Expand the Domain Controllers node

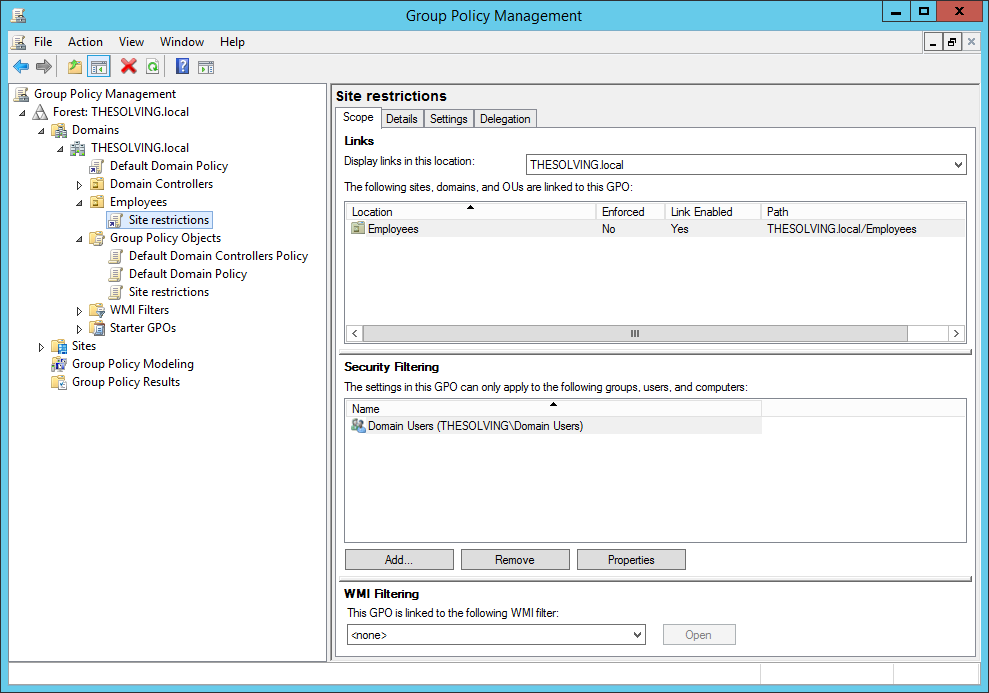click(x=79, y=185)
